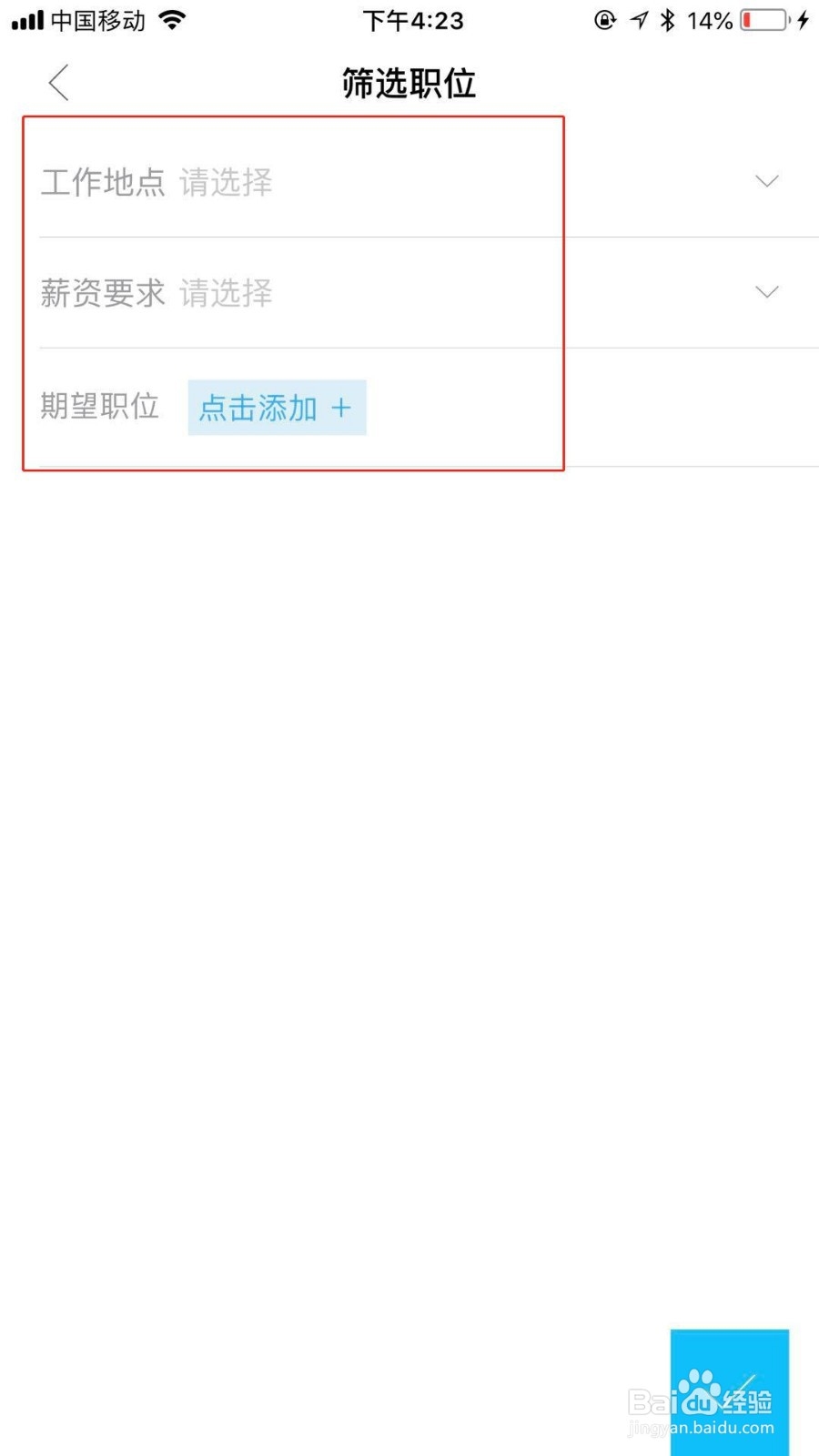
Task: Click the 点击添加 + button
Action: pyautogui.click(x=277, y=408)
